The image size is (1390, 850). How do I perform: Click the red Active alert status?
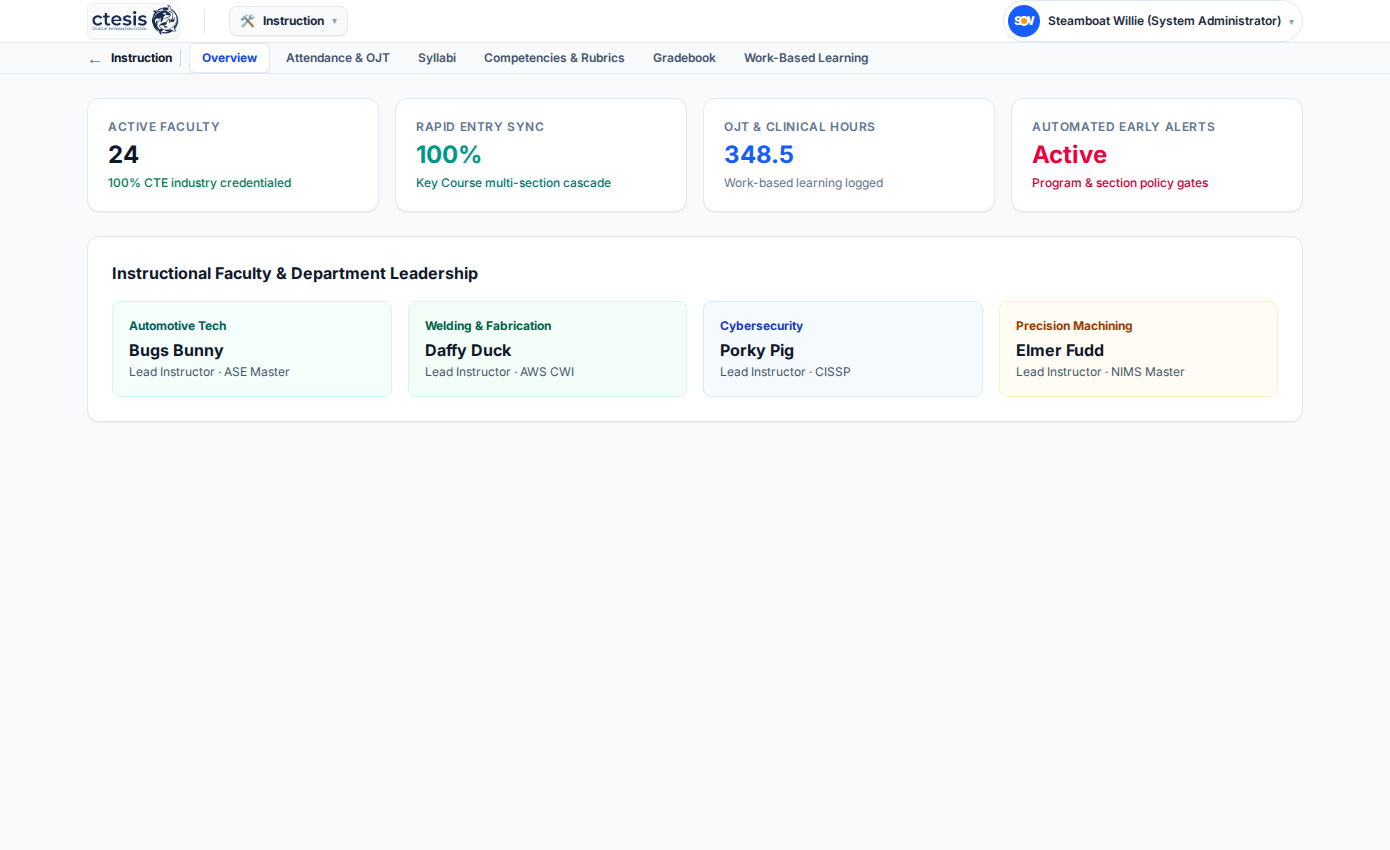tap(1069, 155)
